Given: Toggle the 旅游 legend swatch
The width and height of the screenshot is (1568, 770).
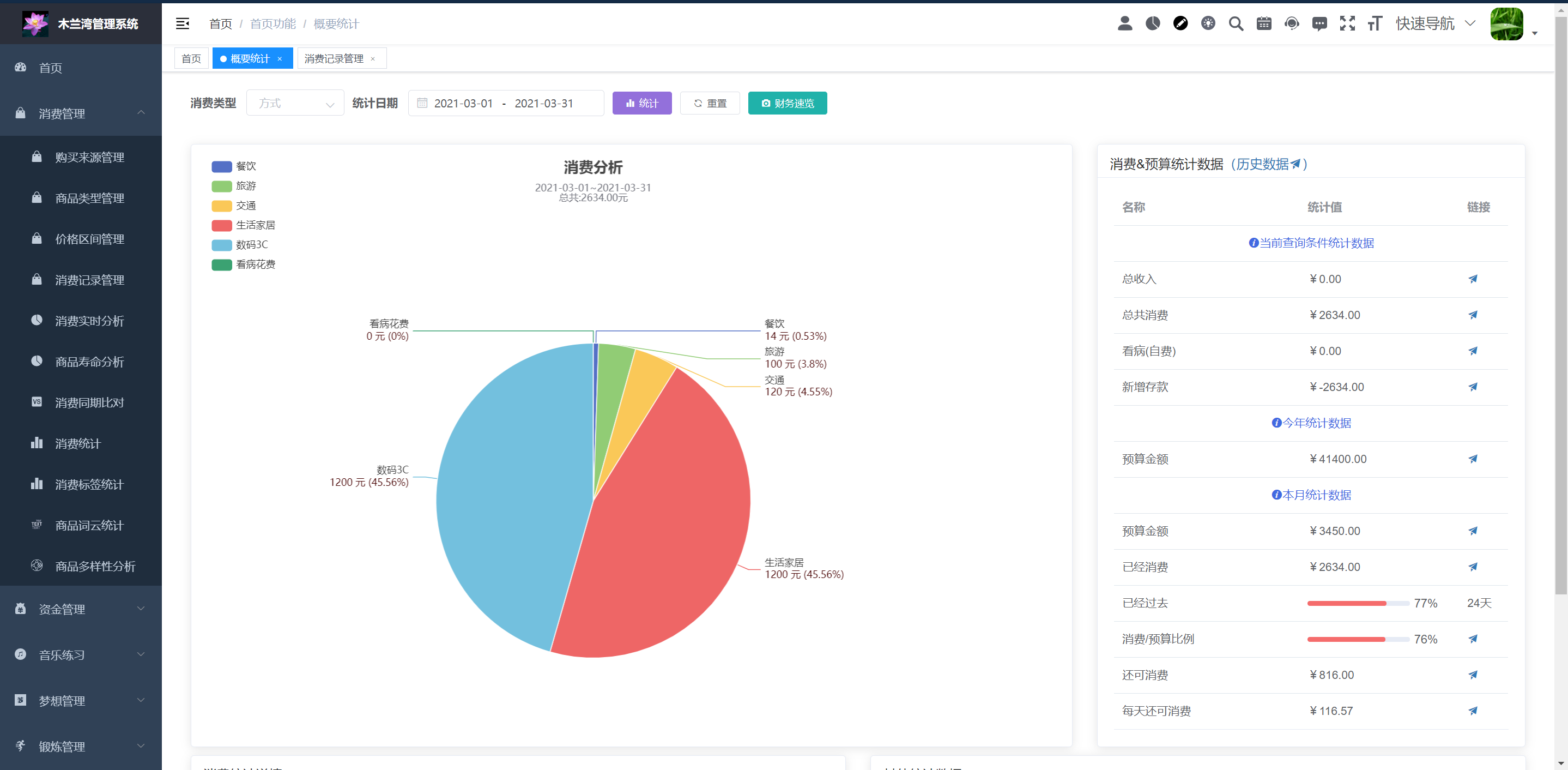Looking at the screenshot, I should (222, 186).
